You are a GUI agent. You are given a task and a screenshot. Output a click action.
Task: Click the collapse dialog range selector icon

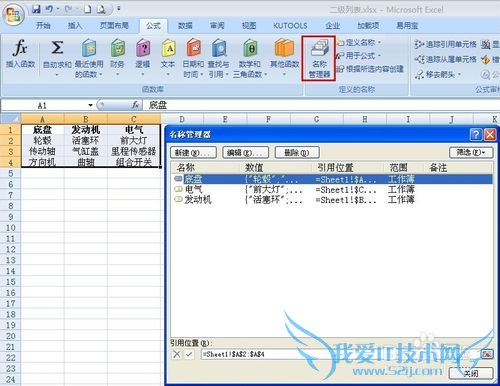487,354
